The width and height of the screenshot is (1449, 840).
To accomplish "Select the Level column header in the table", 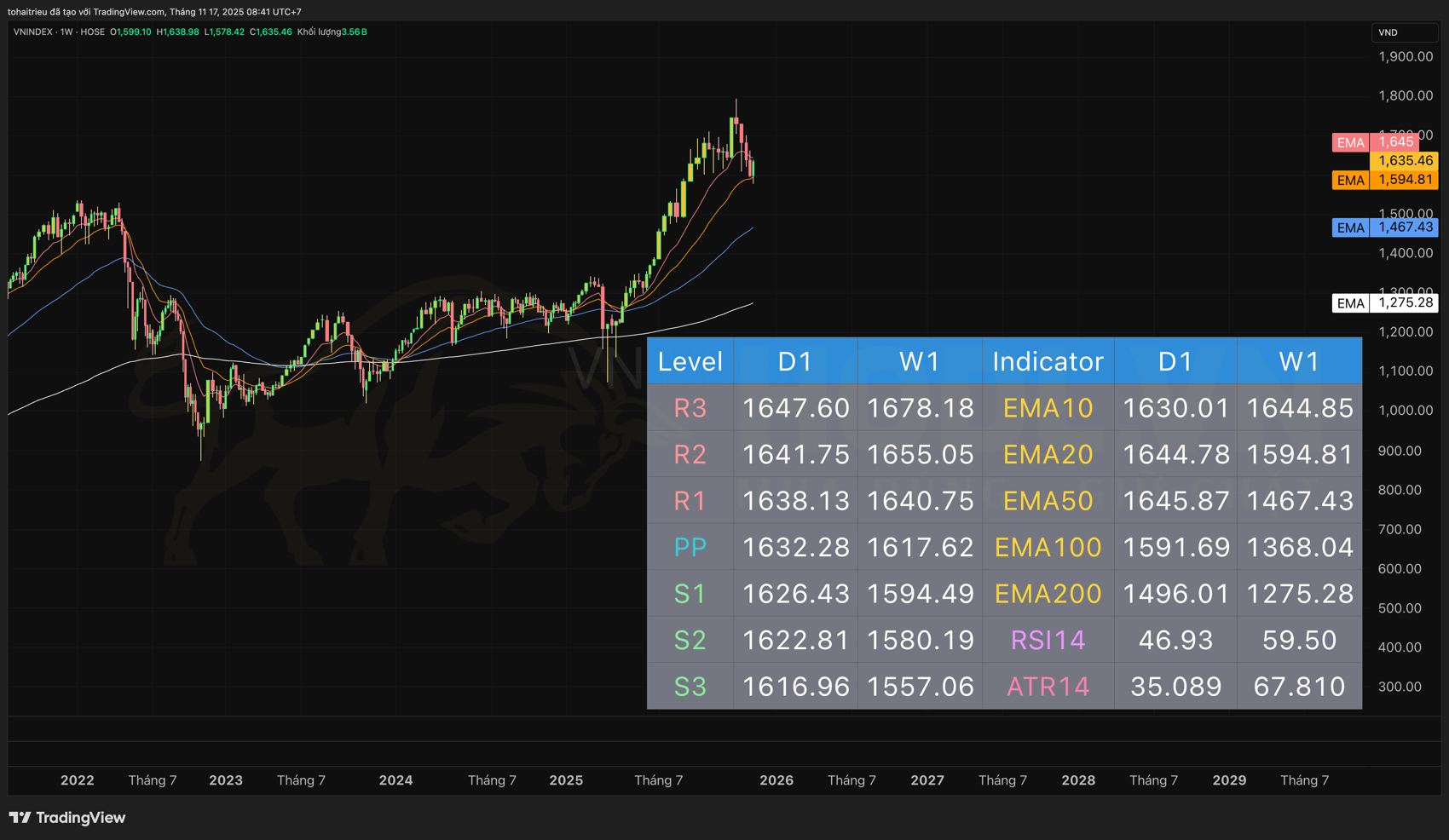I will (x=690, y=361).
